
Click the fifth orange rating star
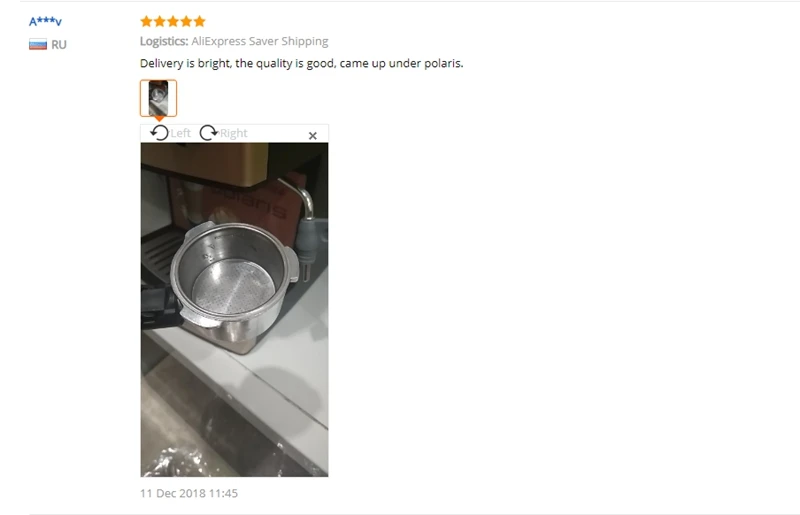[x=199, y=21]
